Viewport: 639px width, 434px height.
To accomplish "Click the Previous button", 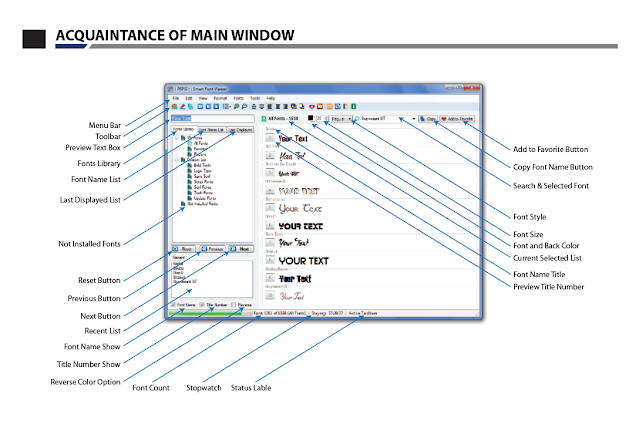I will (x=212, y=249).
